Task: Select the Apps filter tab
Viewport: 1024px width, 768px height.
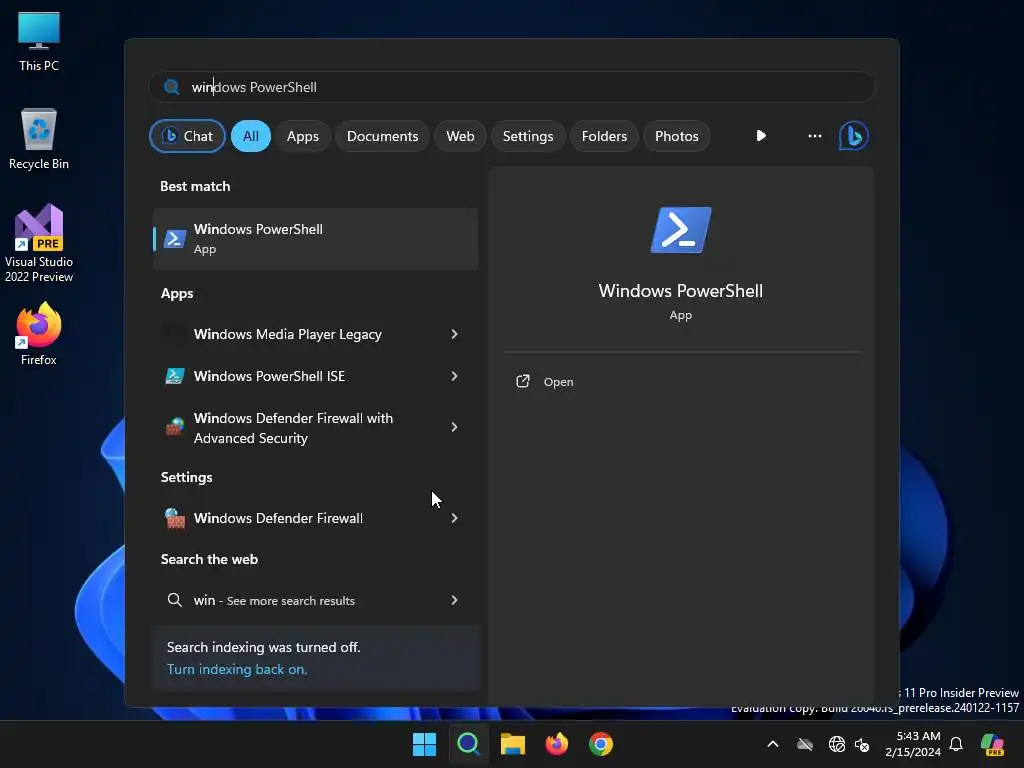Action: coord(303,136)
